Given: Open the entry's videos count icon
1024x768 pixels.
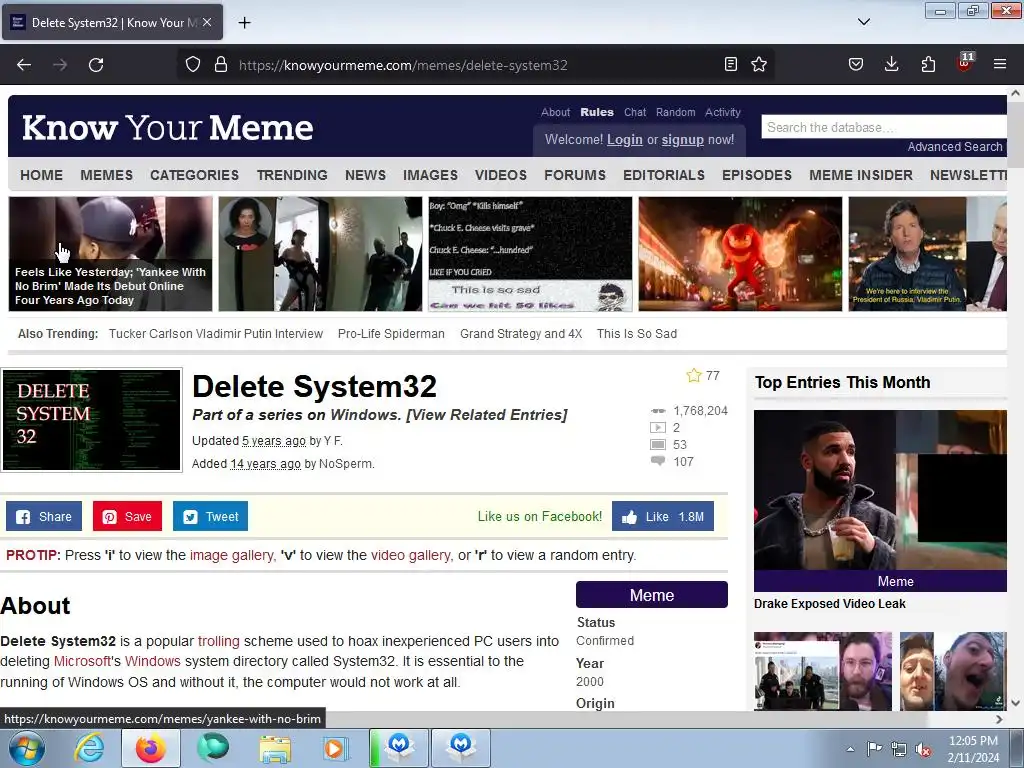Looking at the screenshot, I should (658, 428).
